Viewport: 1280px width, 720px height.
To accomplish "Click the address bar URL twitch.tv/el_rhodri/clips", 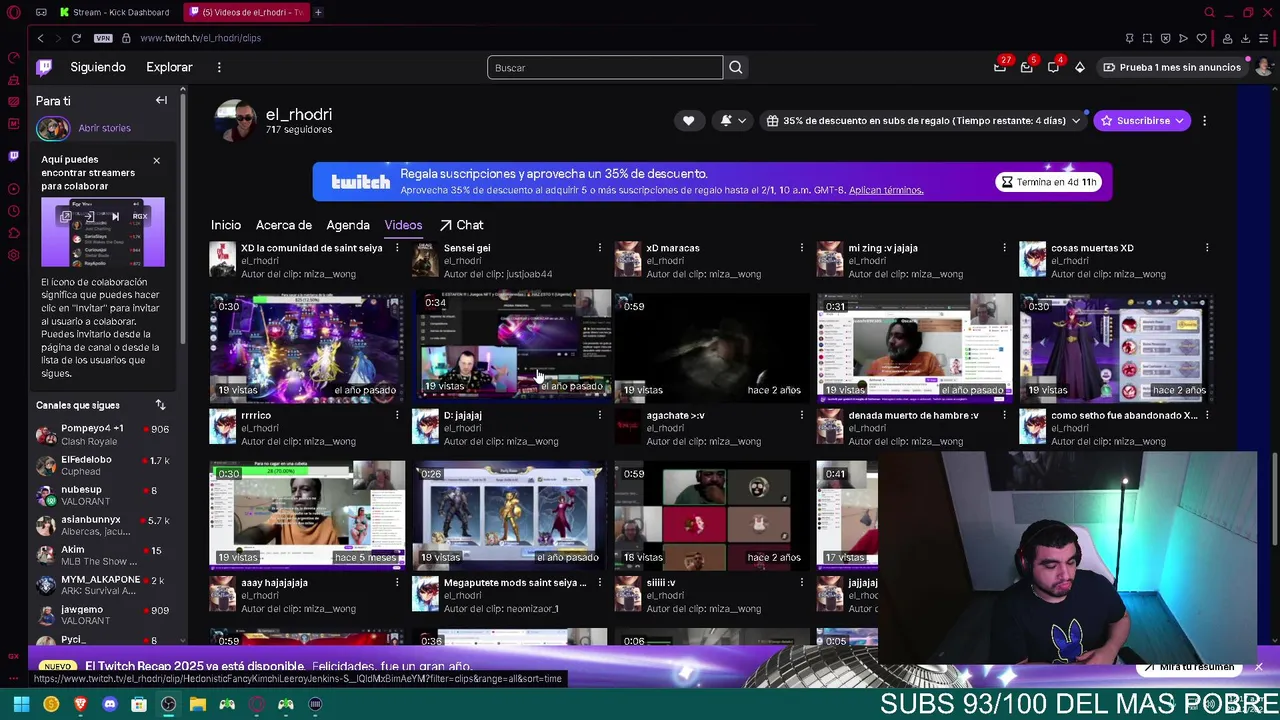I will tap(200, 38).
